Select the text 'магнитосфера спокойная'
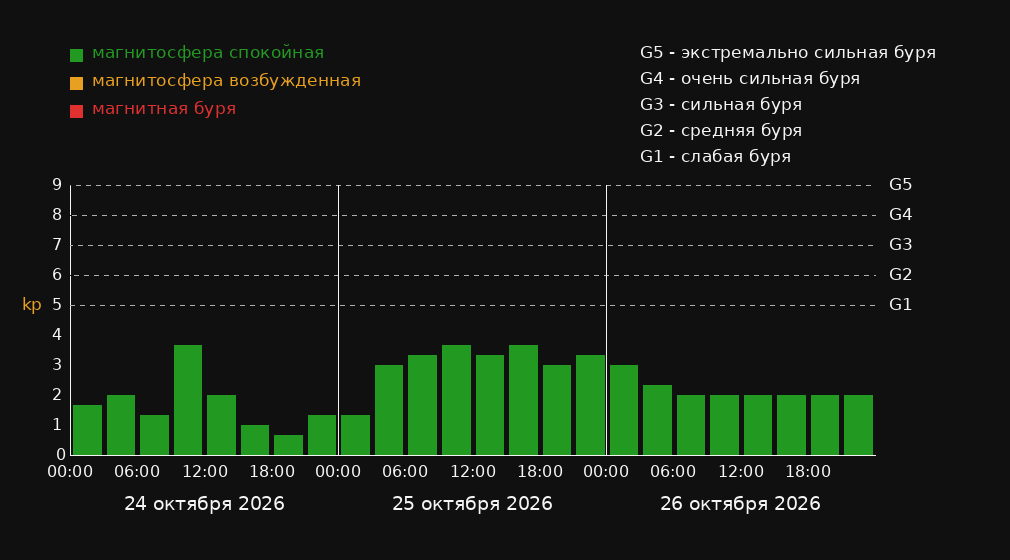Viewport: 1010px width, 560px height. point(208,53)
